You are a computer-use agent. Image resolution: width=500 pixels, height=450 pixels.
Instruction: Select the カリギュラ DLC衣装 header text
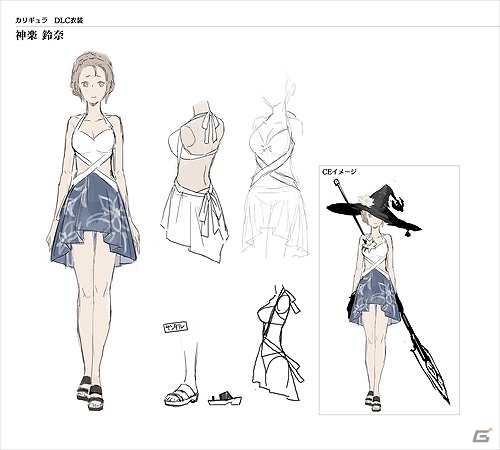coord(49,20)
